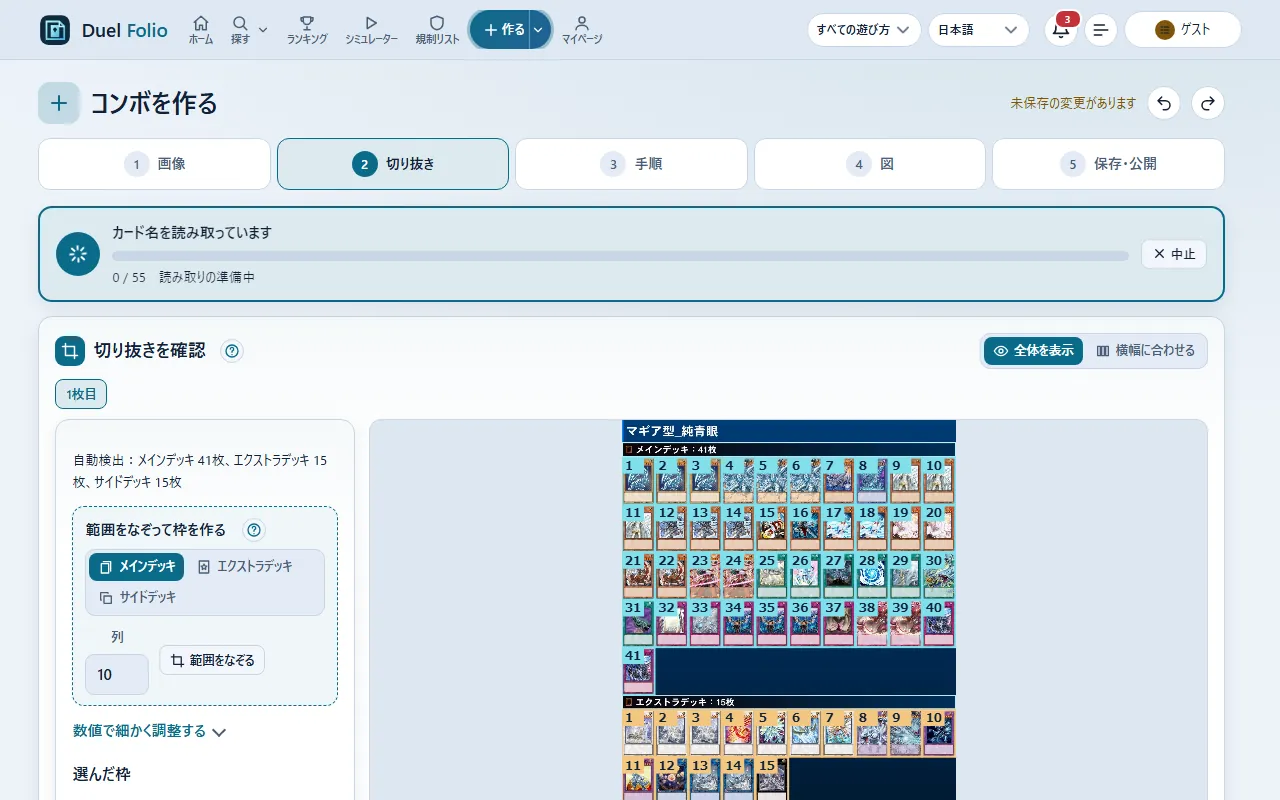
Task: Switch to step 4 図 tab
Action: (870, 164)
